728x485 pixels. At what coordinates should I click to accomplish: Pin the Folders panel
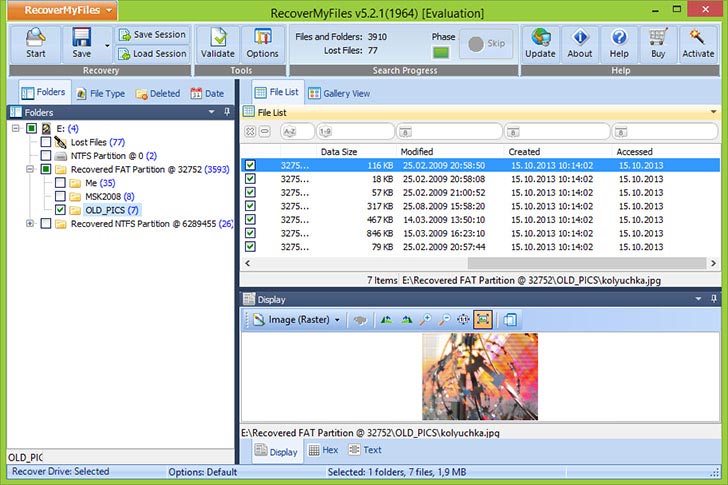coord(227,112)
